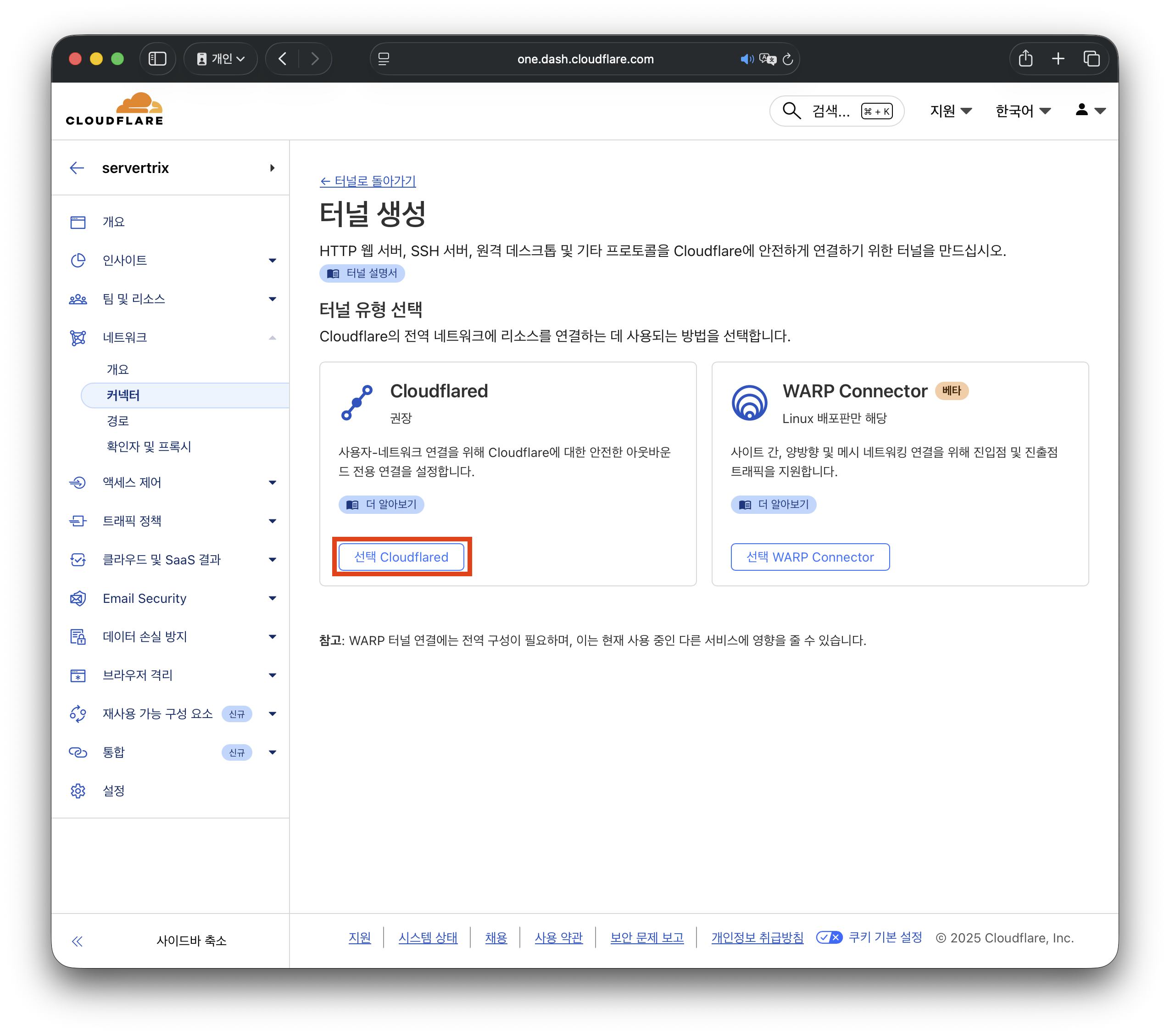Click the 선택 WARP Connector button
The height and width of the screenshot is (1036, 1170).
coord(809,557)
